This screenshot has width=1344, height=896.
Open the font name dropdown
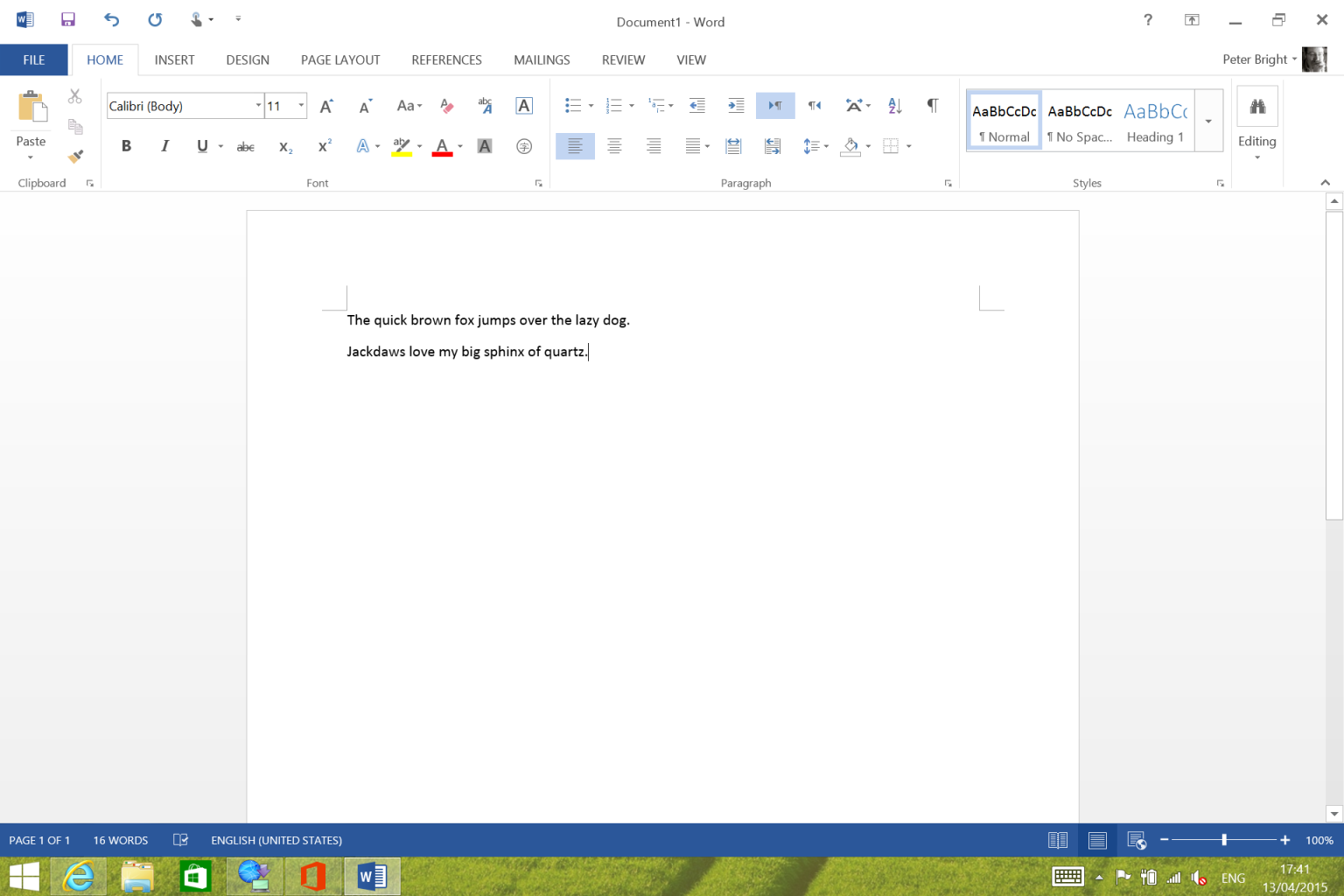[258, 106]
